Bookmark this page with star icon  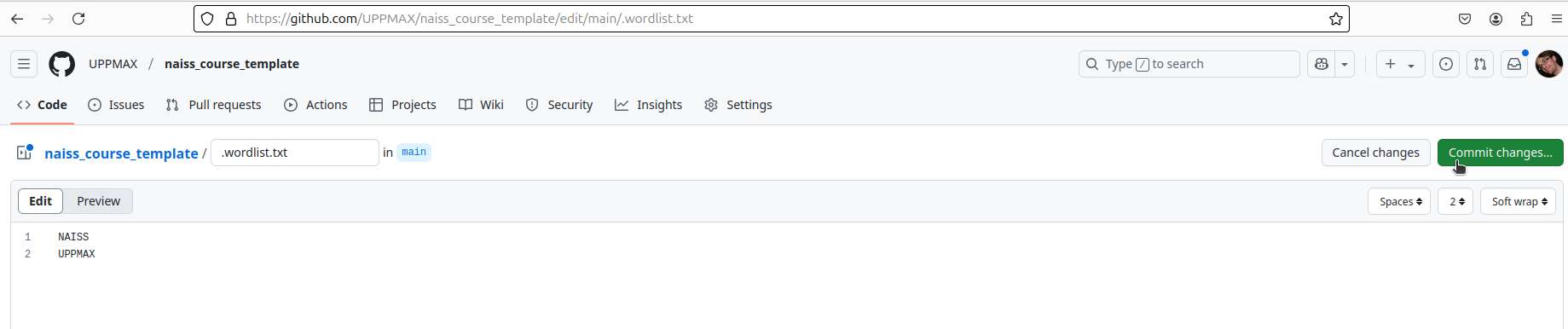tap(1335, 19)
